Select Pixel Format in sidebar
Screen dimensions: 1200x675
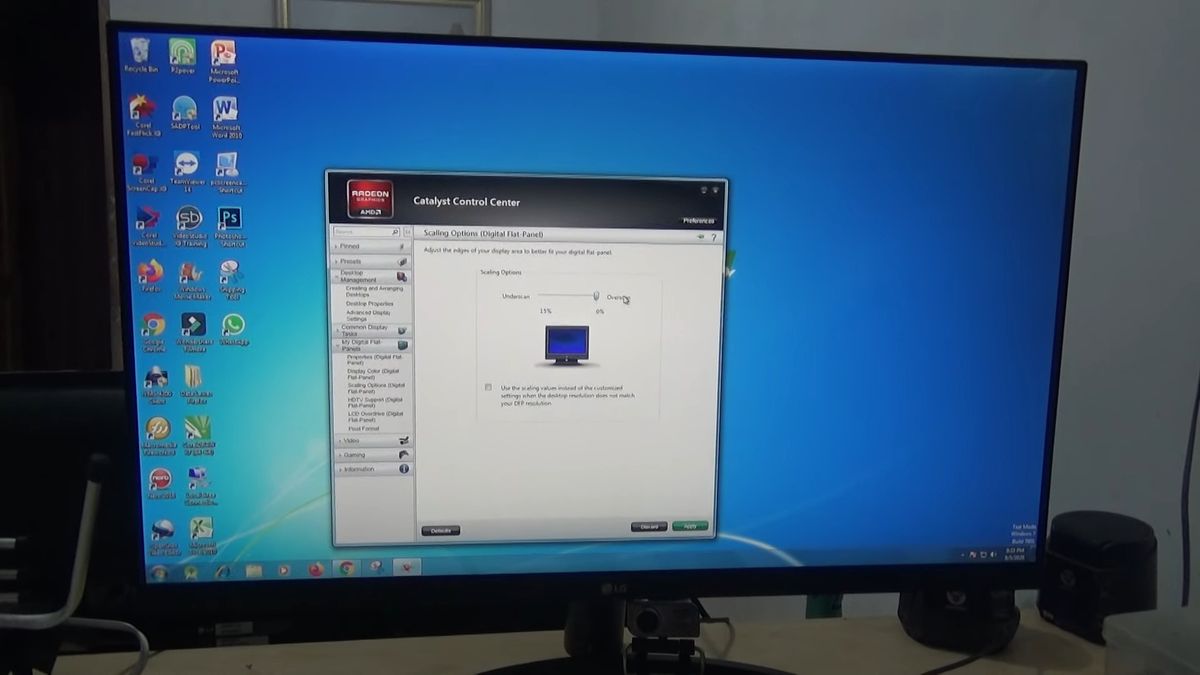point(364,428)
